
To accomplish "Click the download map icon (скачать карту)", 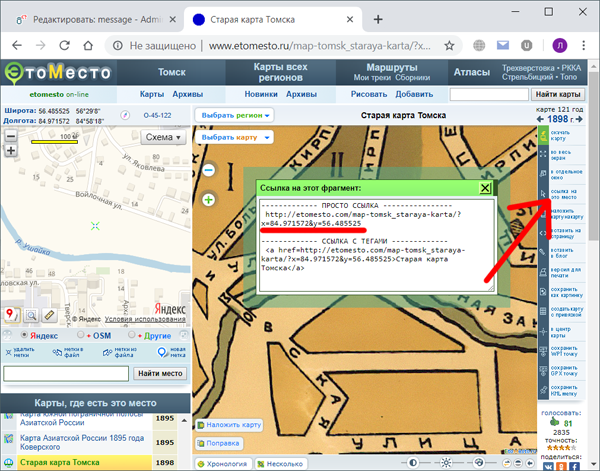I will tap(543, 135).
